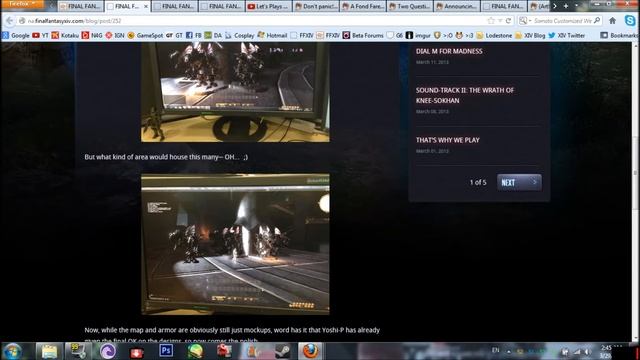Go to the home page icon
The width and height of the screenshot is (640, 360).
pyautogui.click(x=612, y=20)
